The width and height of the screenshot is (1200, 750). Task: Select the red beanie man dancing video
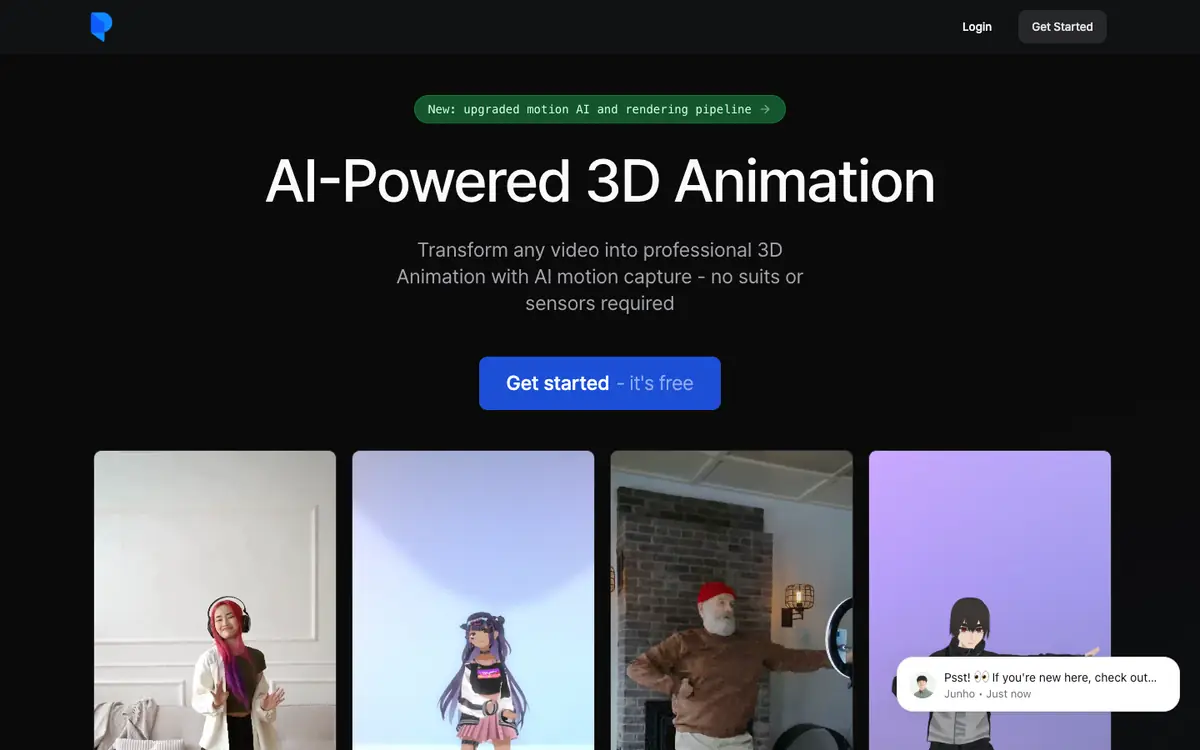(732, 600)
